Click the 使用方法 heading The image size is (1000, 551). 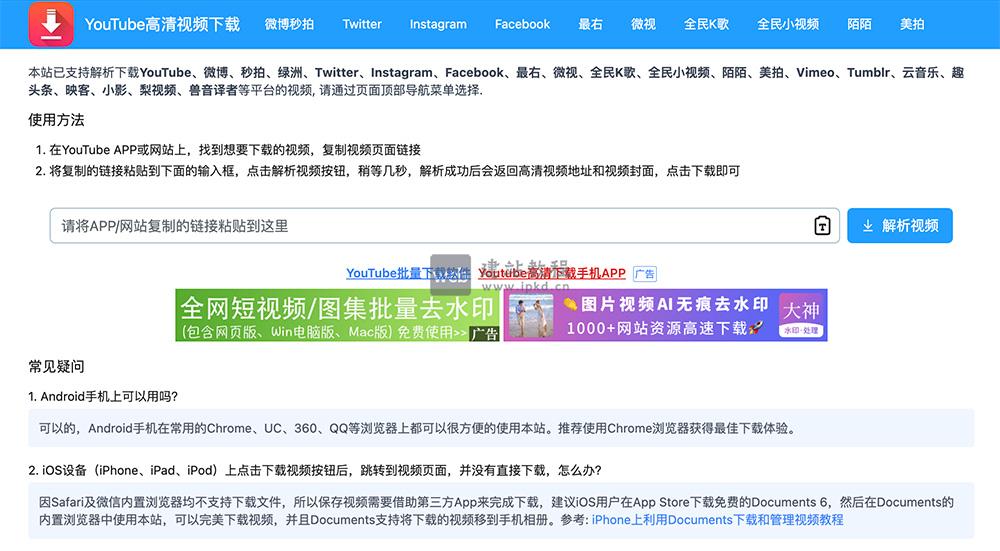(x=56, y=120)
